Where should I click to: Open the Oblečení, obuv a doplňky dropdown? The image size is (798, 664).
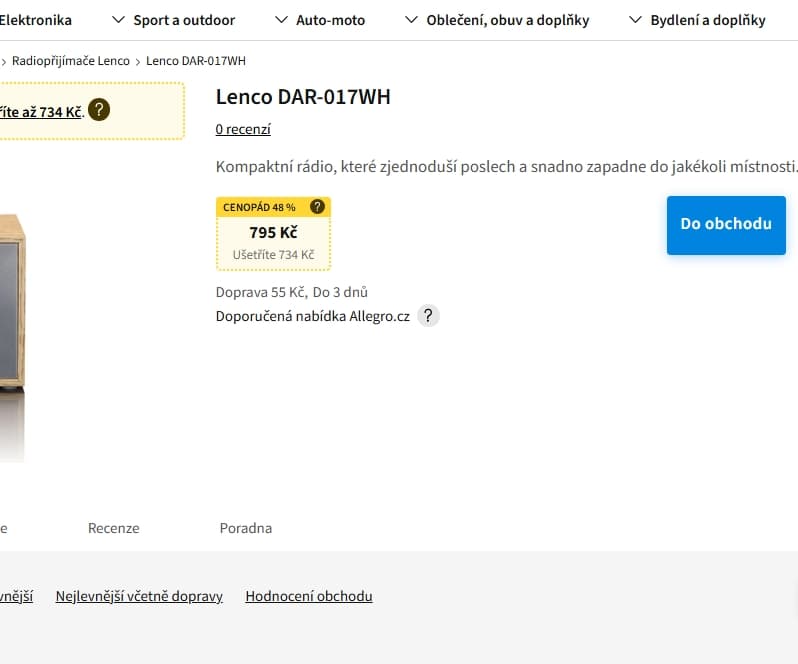click(x=497, y=20)
